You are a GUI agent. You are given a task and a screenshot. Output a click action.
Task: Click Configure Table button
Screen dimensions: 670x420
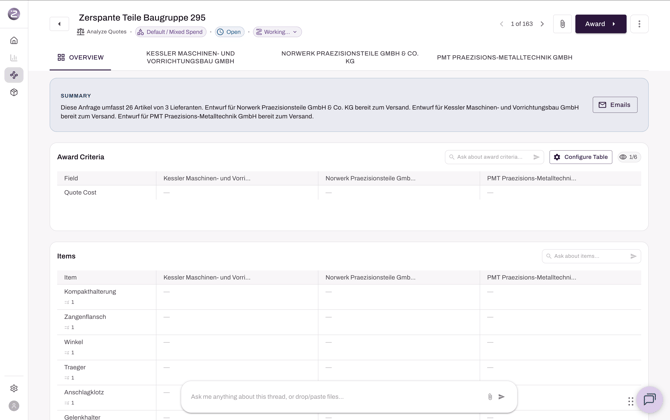click(x=581, y=157)
